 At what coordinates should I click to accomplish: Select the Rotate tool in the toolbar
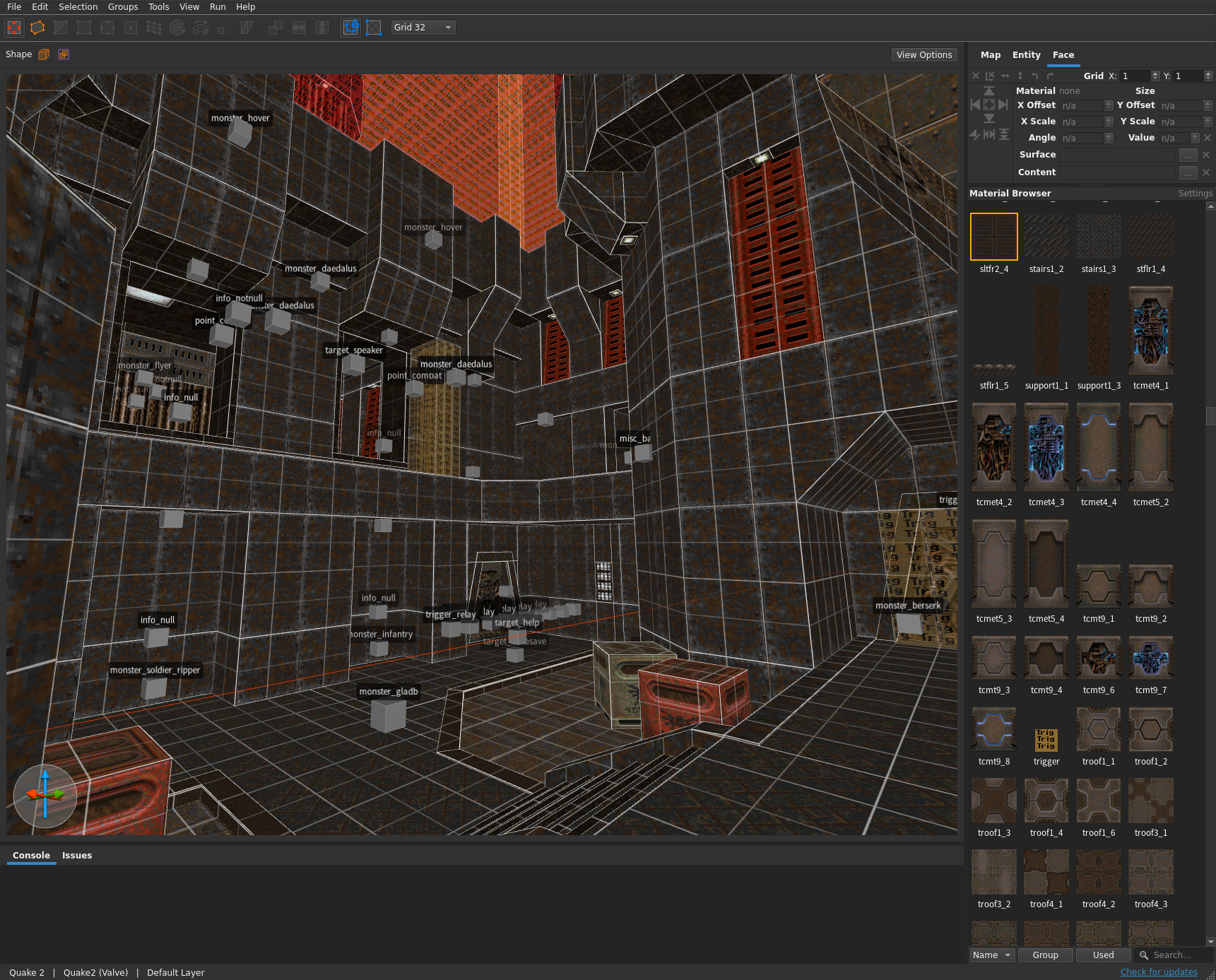(x=177, y=28)
